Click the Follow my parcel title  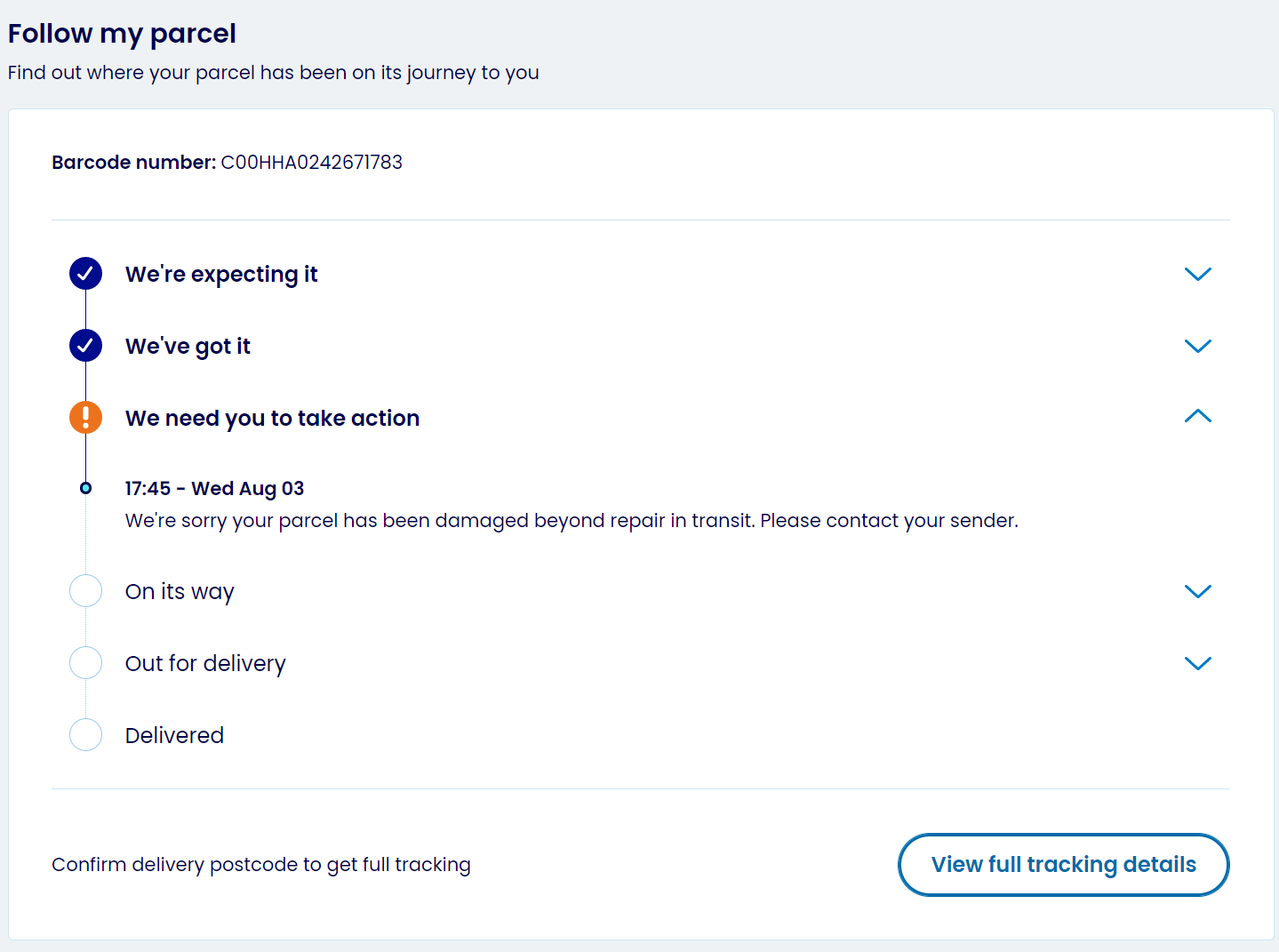point(122,34)
